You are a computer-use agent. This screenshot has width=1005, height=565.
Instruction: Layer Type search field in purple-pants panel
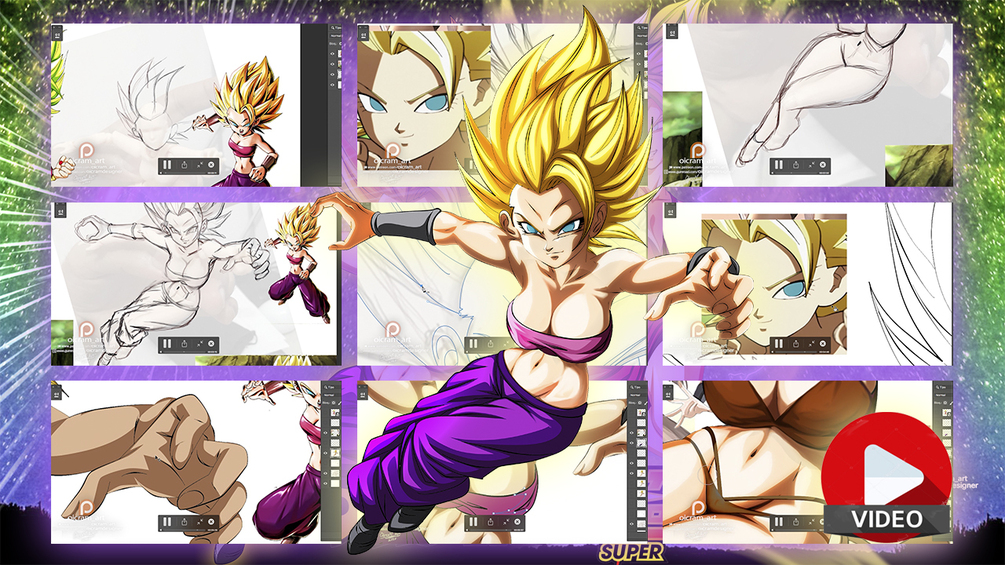click(638, 387)
